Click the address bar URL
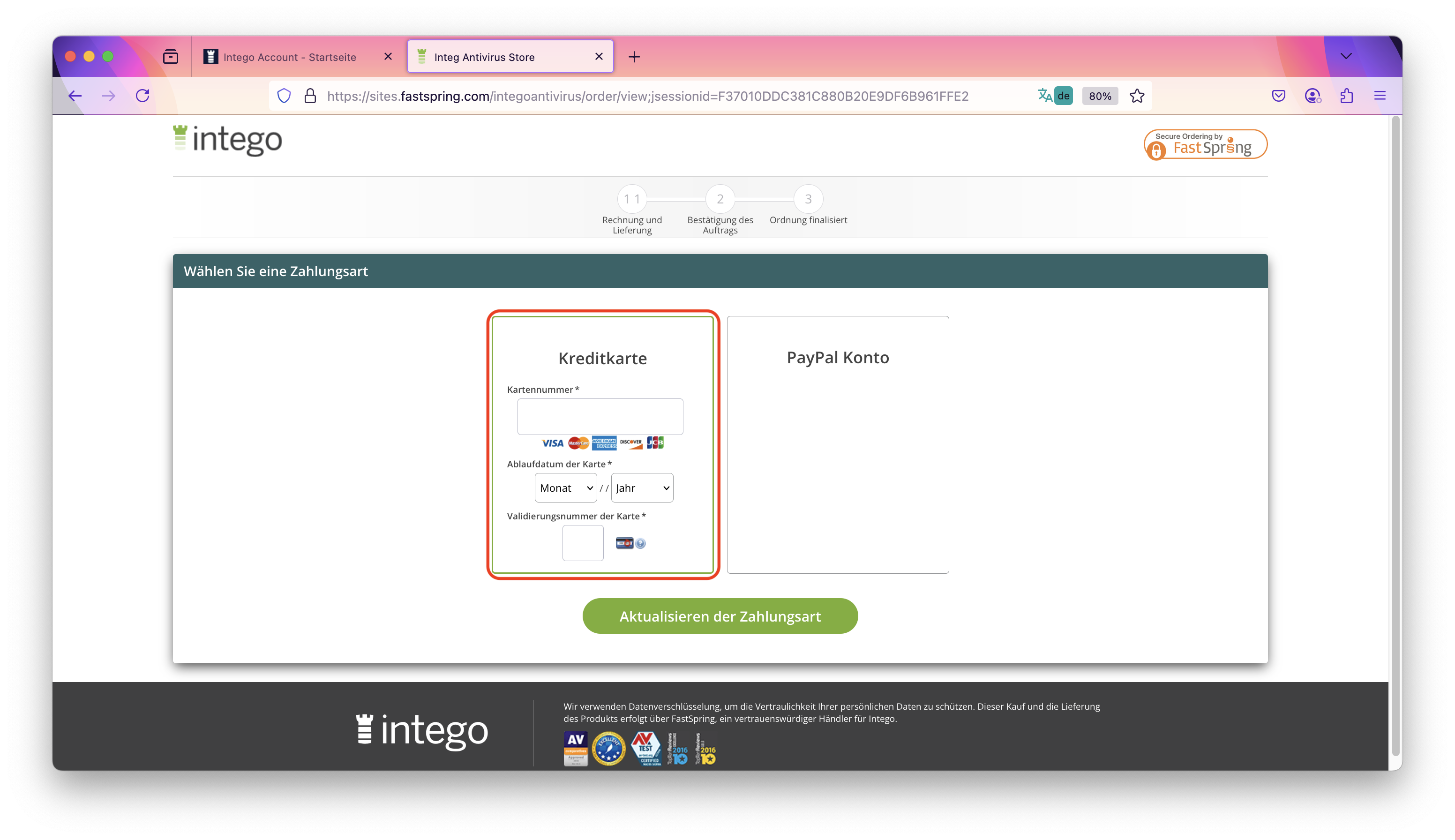The image size is (1455, 840). point(647,96)
